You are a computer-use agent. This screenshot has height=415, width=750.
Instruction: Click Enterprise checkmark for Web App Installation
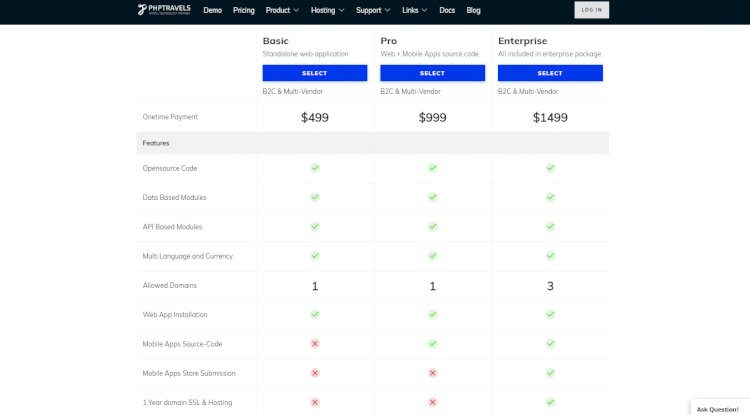pyautogui.click(x=550, y=314)
